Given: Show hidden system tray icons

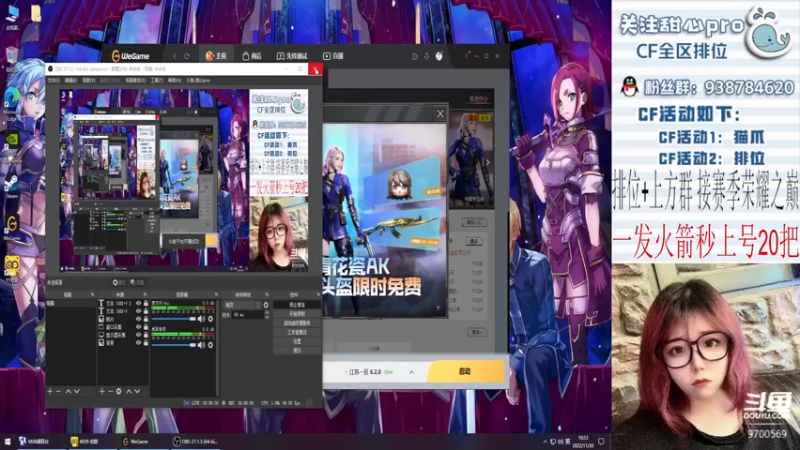Looking at the screenshot, I should pyautogui.click(x=545, y=441).
